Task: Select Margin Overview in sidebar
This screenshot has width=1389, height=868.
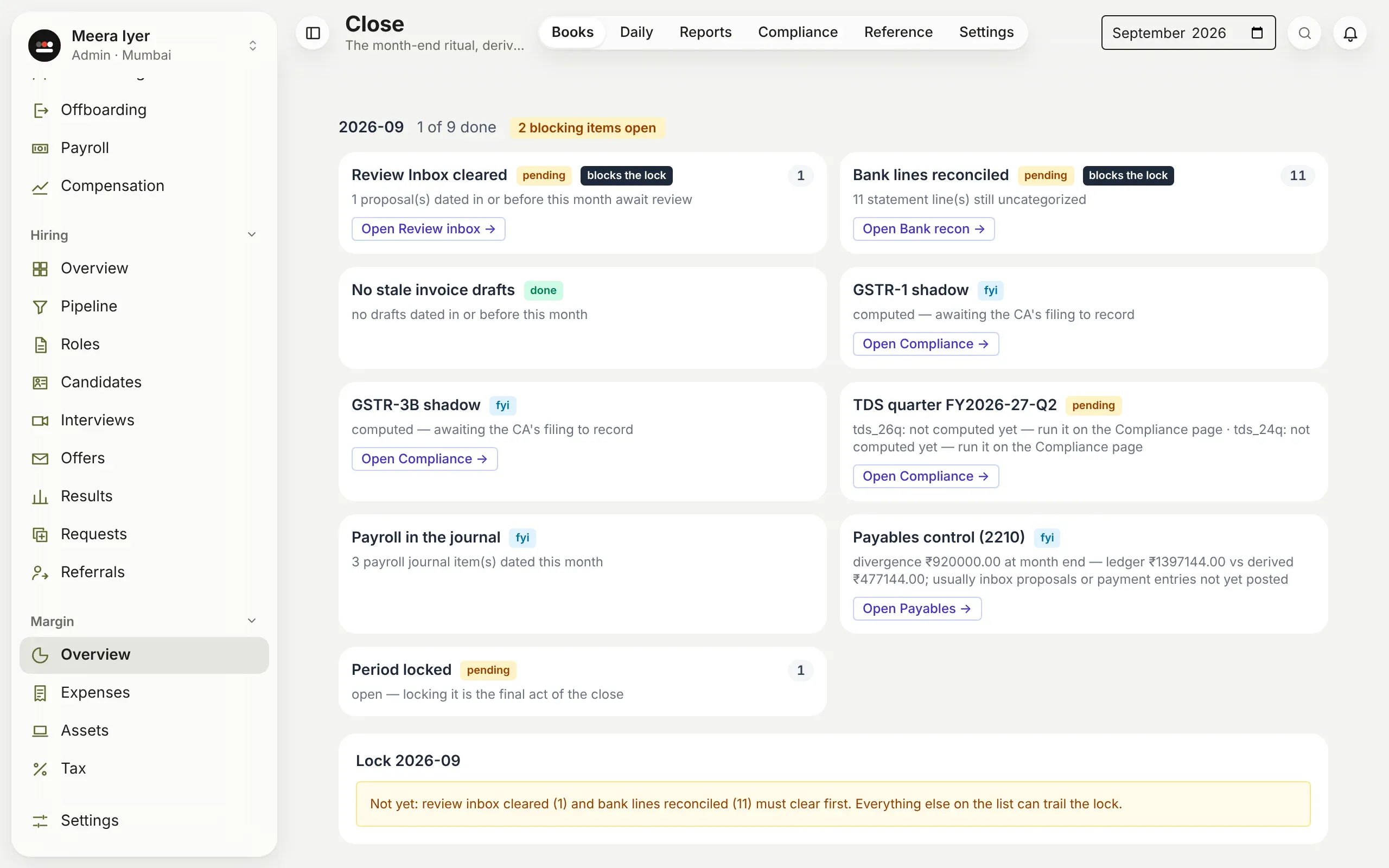Action: (x=144, y=655)
